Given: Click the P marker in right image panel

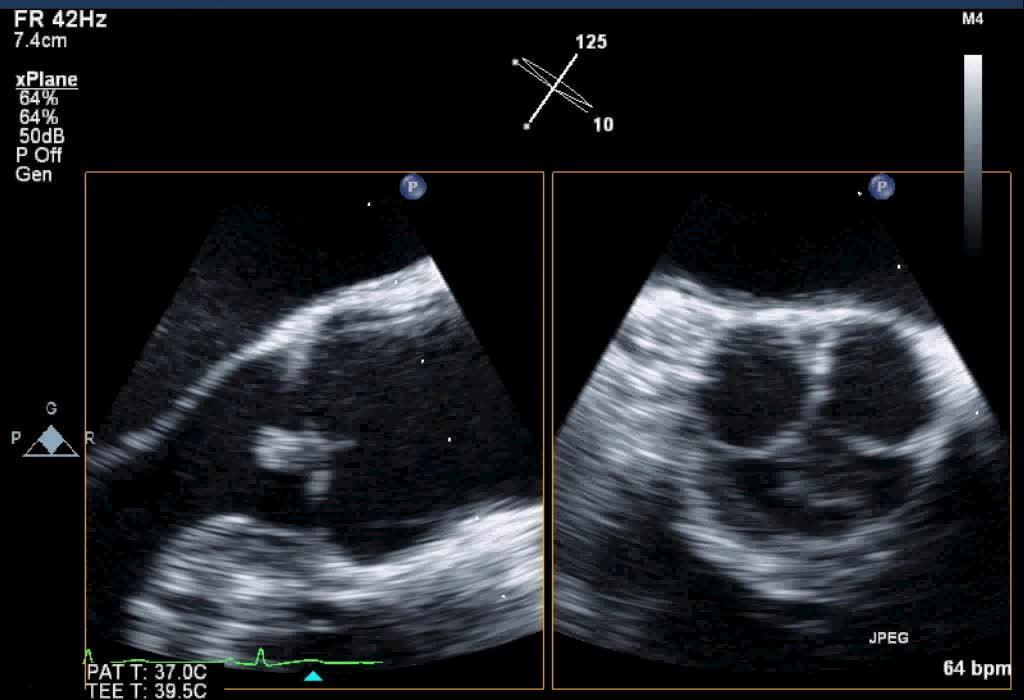Looking at the screenshot, I should pos(881,186).
